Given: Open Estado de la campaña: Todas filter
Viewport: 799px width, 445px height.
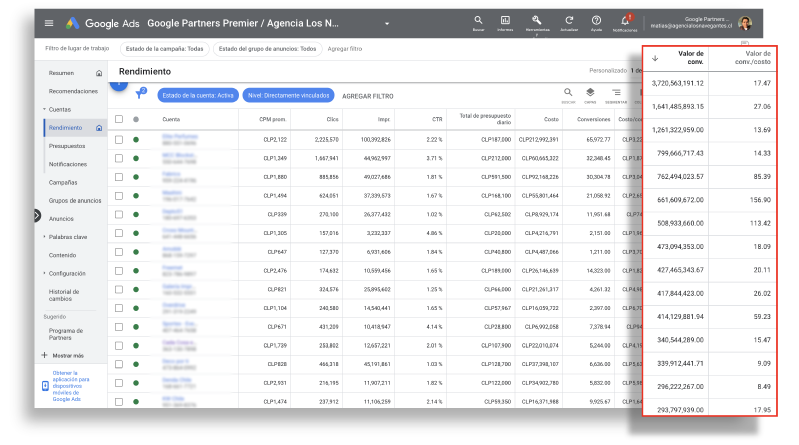Looking at the screenshot, I should [165, 49].
